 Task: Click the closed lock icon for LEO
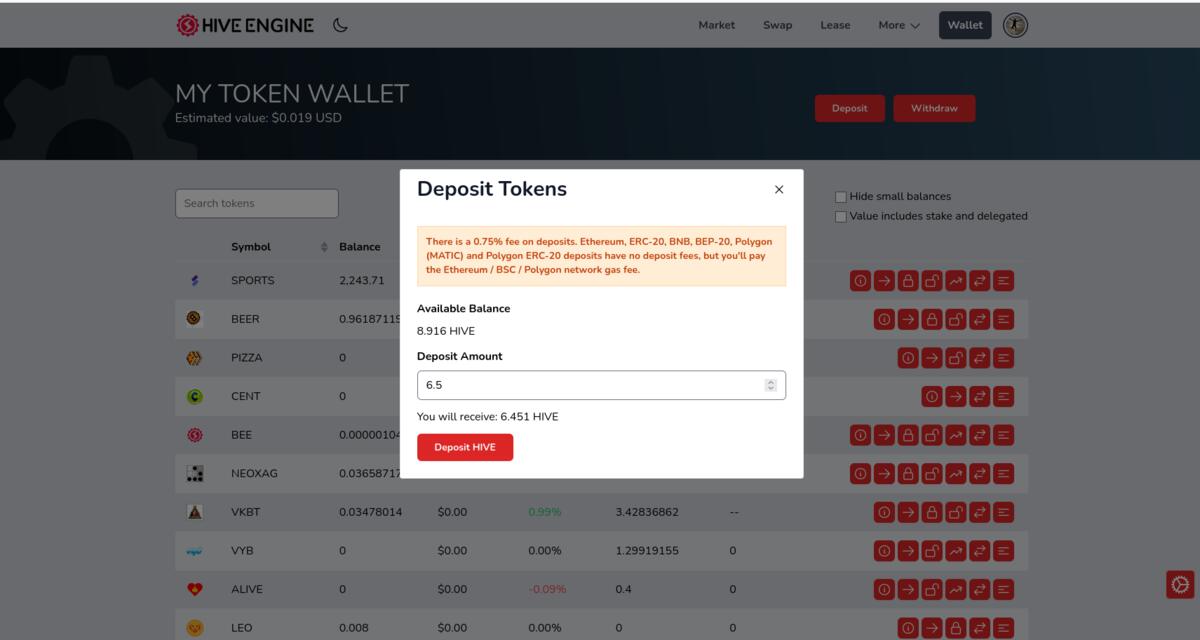pos(956,629)
